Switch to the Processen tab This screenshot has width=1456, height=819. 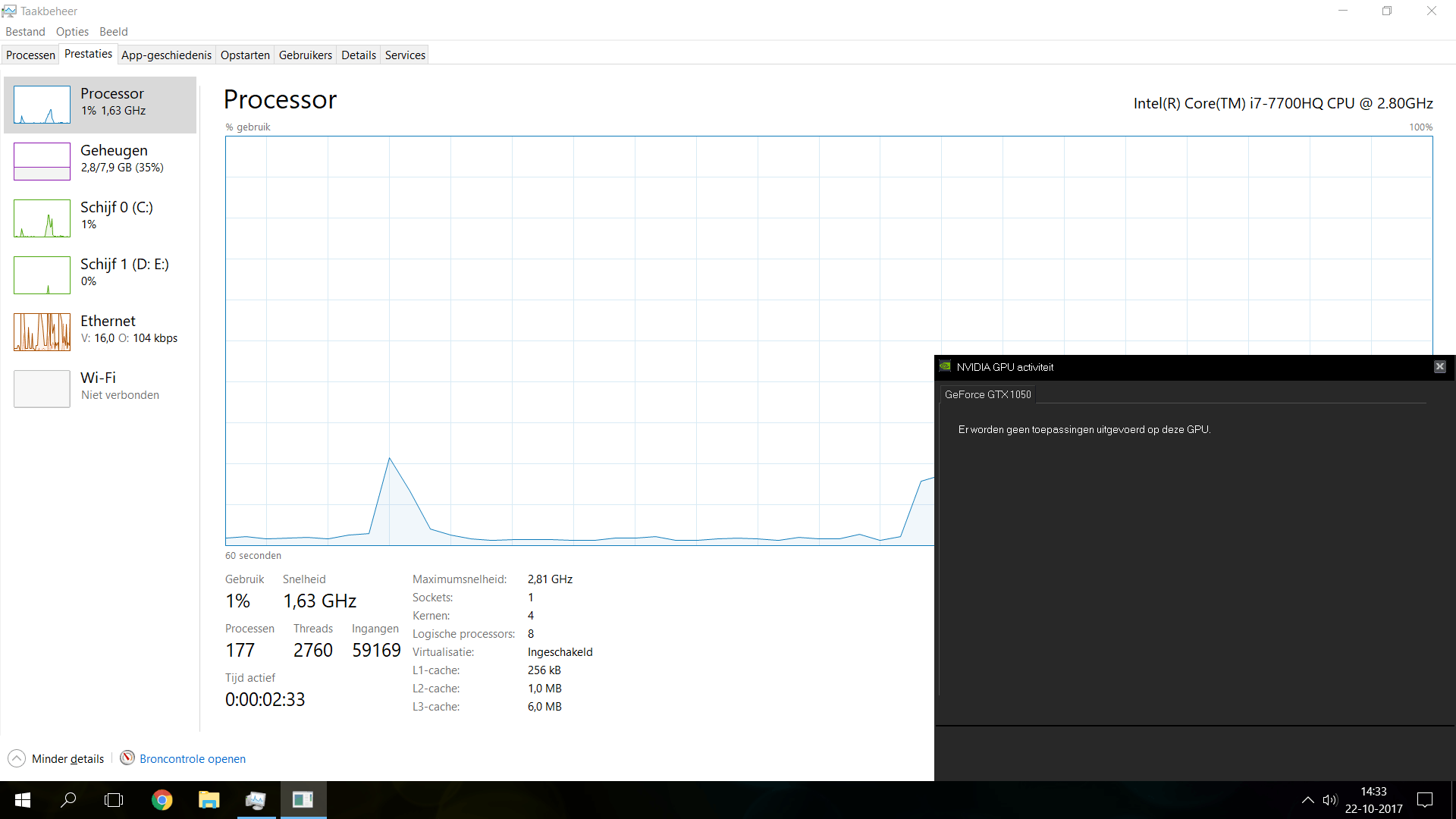pos(30,55)
